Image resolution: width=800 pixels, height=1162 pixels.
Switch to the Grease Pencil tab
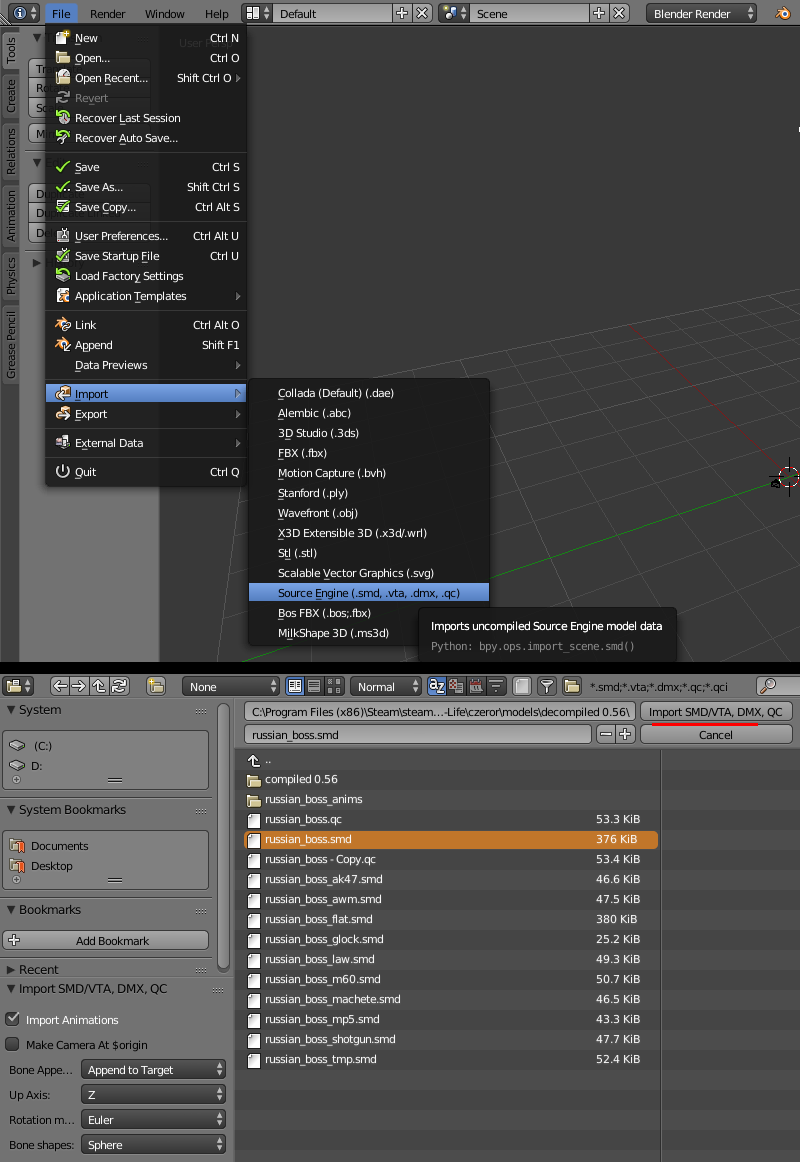pyautogui.click(x=11, y=345)
